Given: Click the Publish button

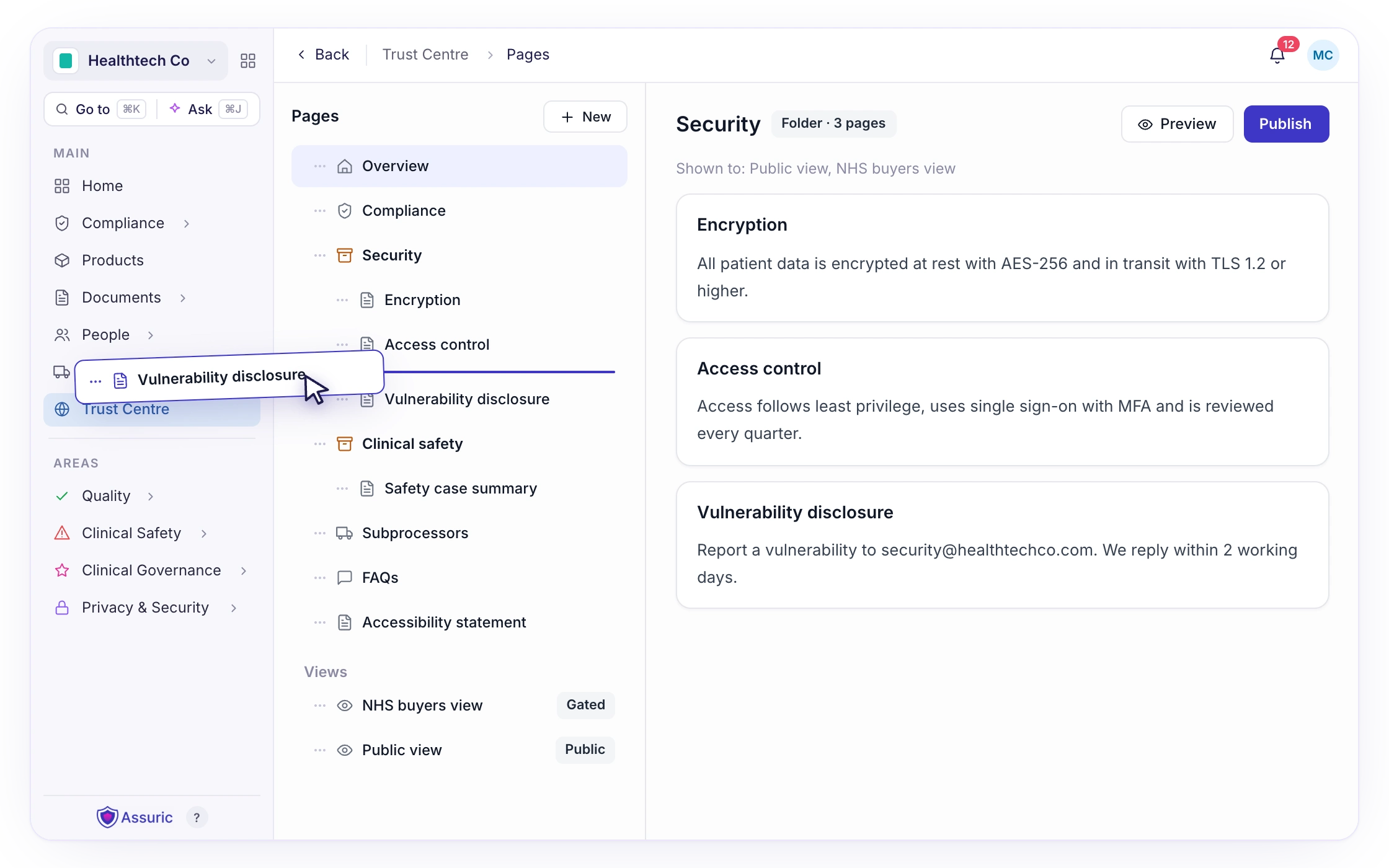Looking at the screenshot, I should click(x=1286, y=124).
